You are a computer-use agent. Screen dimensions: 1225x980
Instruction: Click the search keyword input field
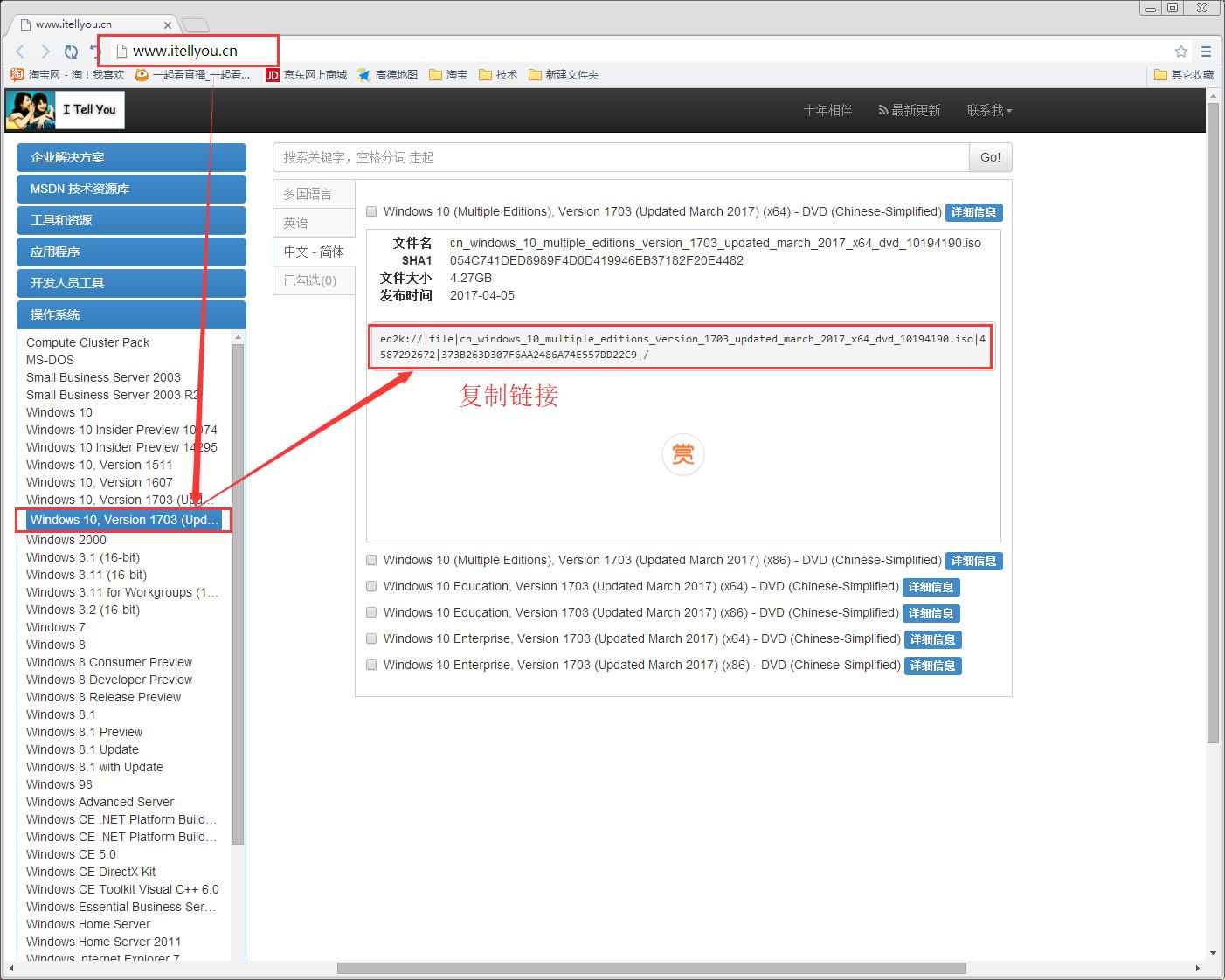point(620,157)
